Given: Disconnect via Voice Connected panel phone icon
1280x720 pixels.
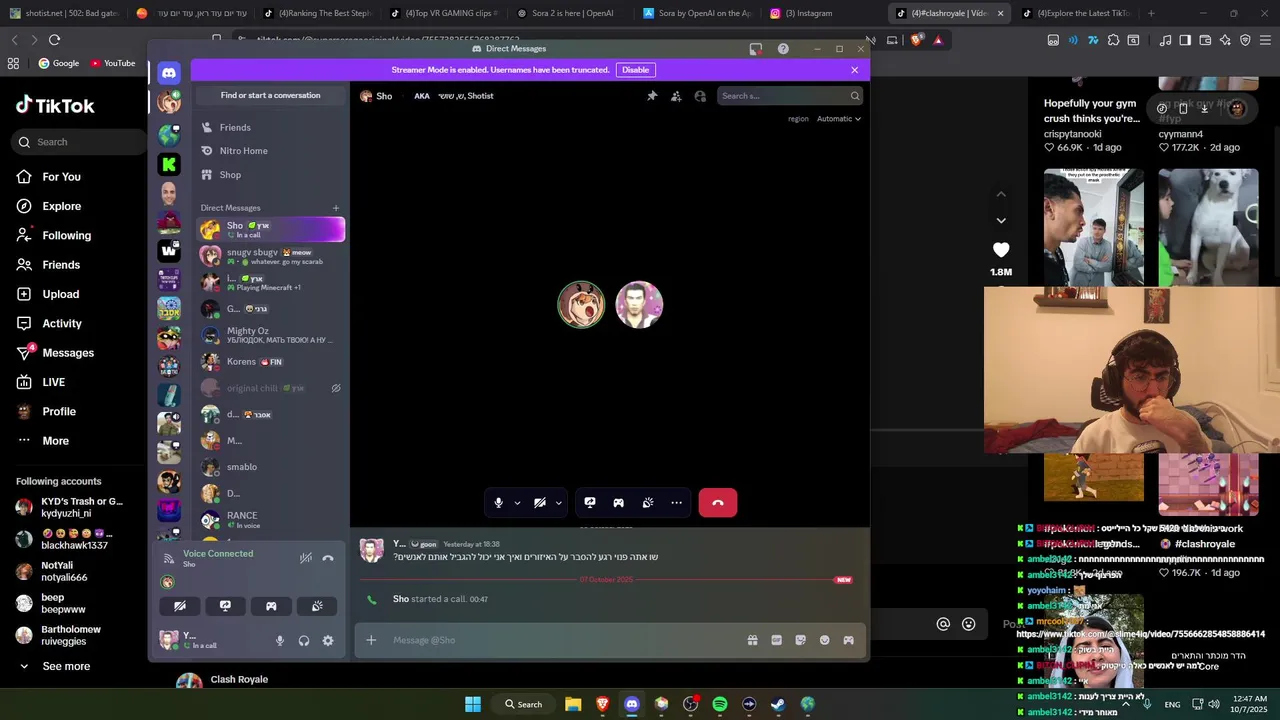Looking at the screenshot, I should click(328, 558).
